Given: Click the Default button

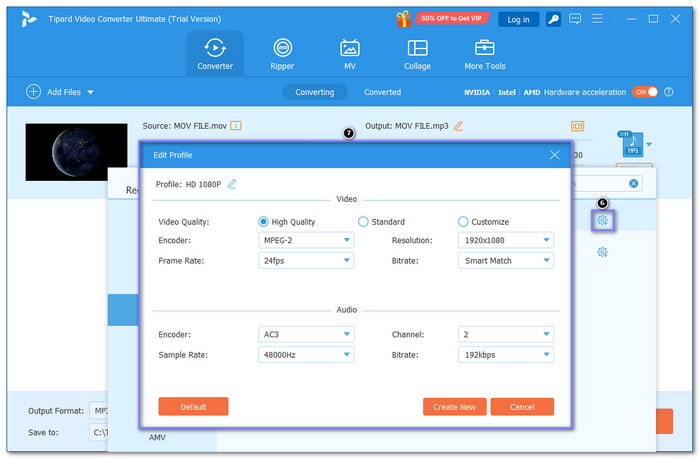Looking at the screenshot, I should pyautogui.click(x=193, y=406).
